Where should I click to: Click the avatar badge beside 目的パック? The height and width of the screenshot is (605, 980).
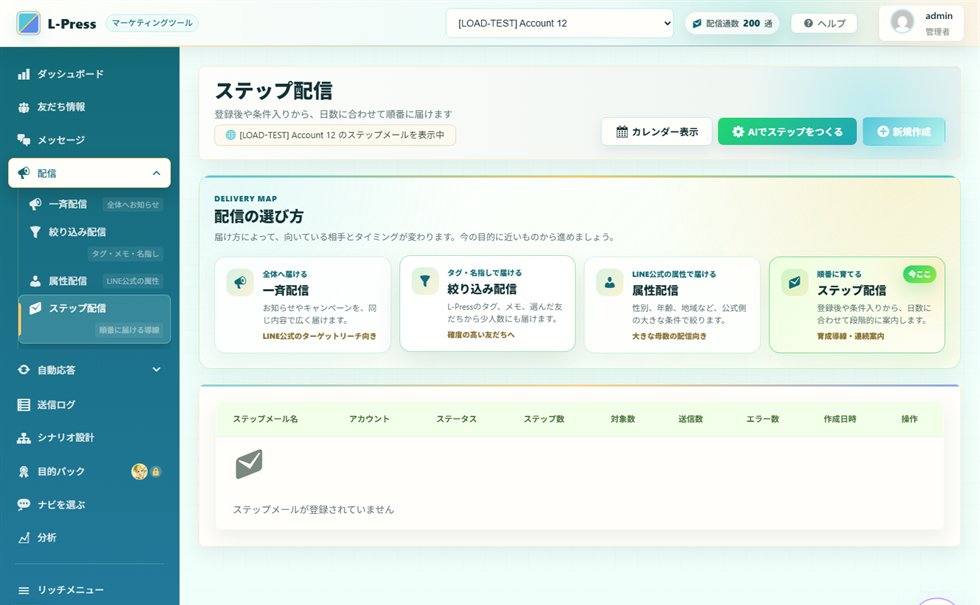coord(139,472)
